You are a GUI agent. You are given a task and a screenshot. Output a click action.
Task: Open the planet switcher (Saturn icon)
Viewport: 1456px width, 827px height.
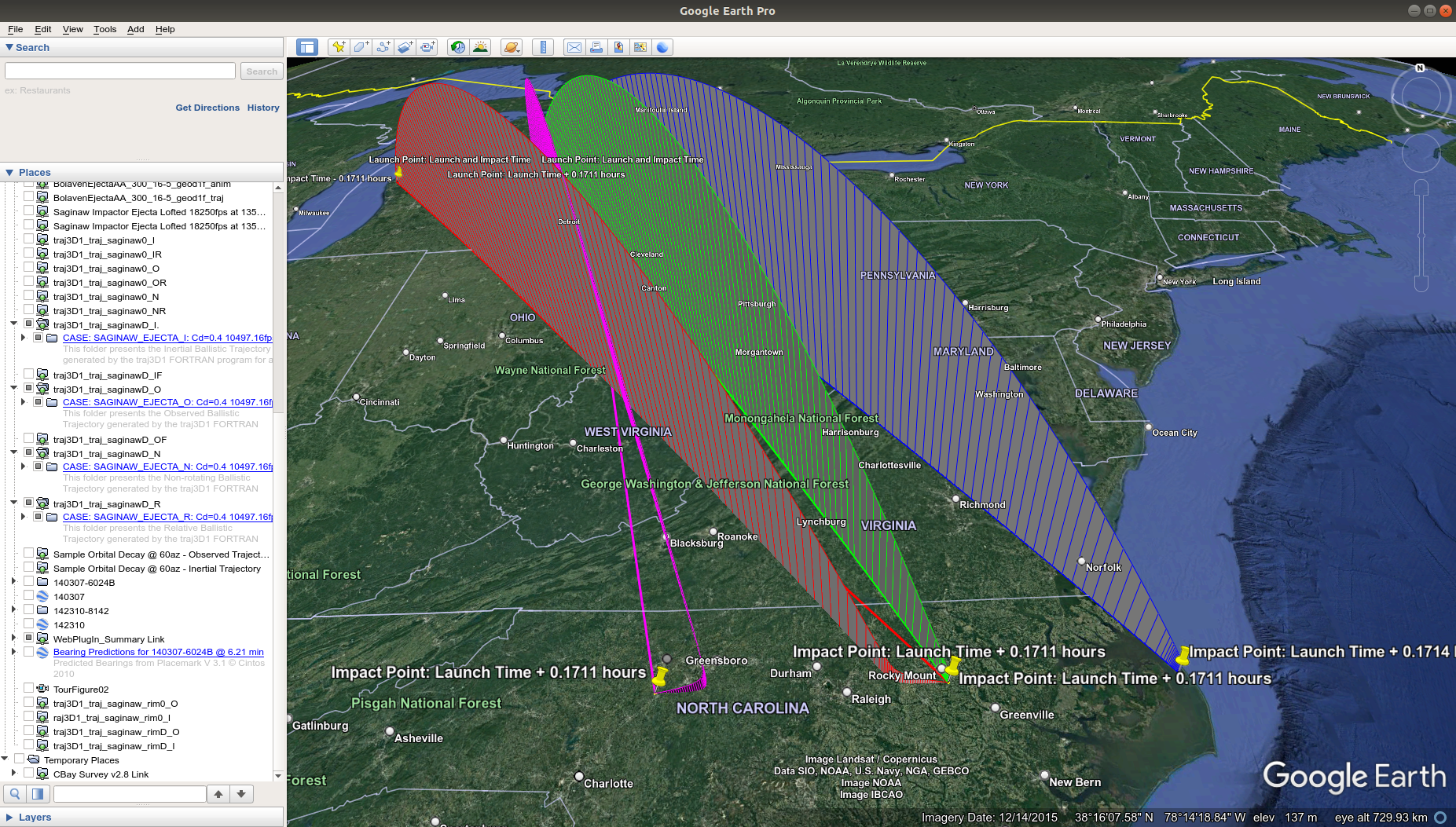[512, 47]
